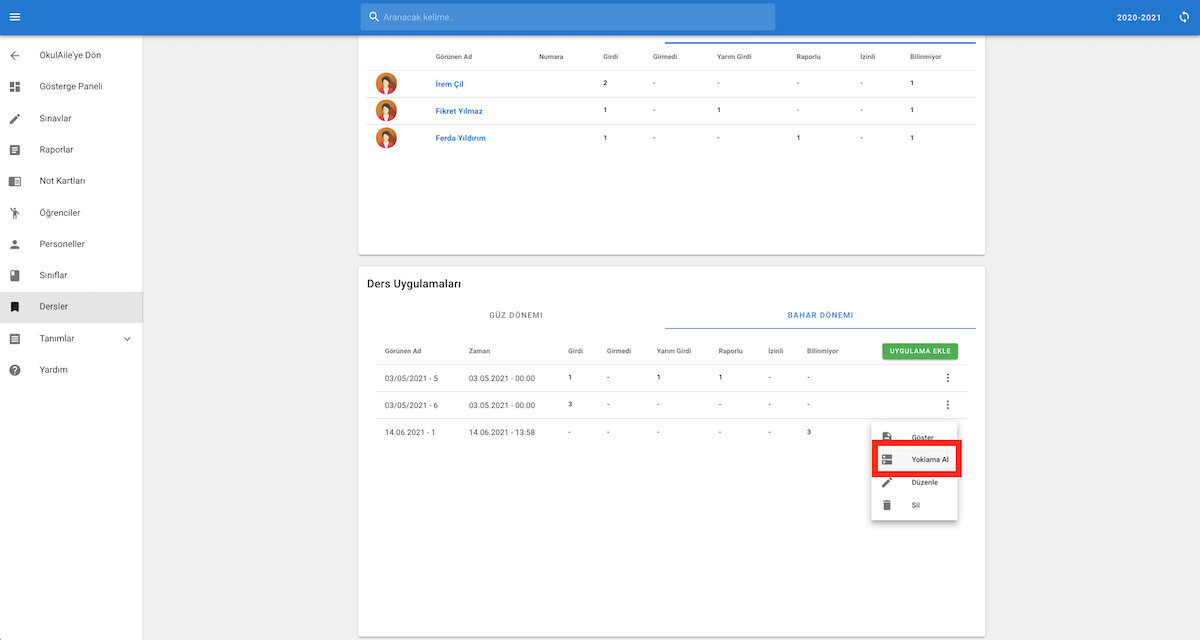Click the 14.06.2021 - 13:58 time cell
This screenshot has height=640, width=1200.
tap(501, 432)
